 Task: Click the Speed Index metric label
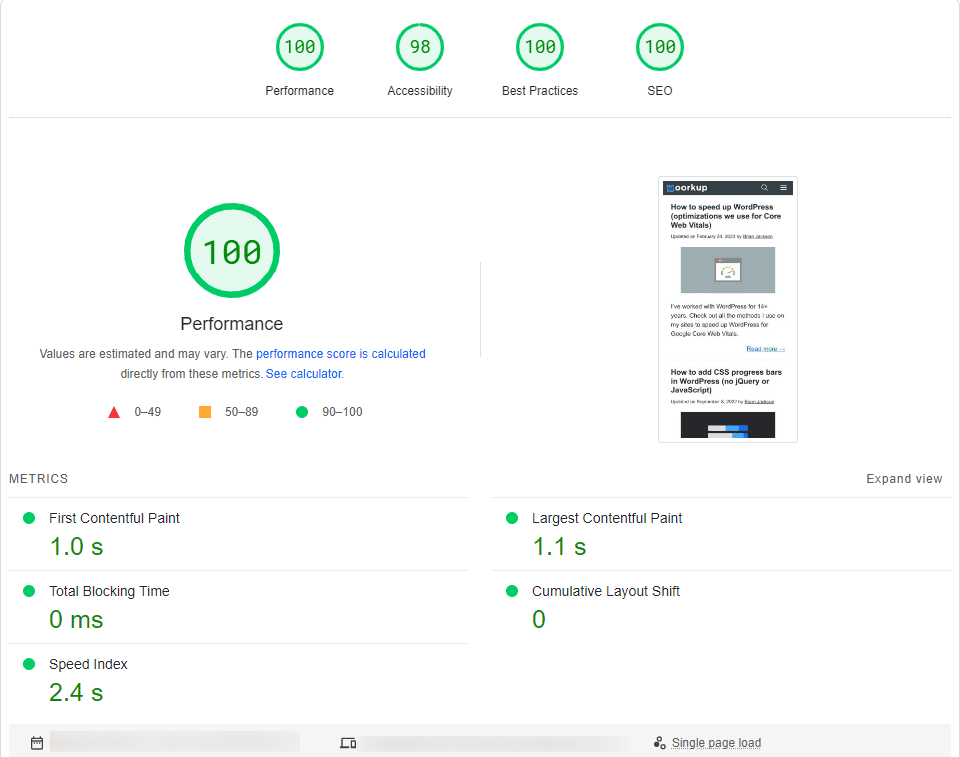tap(88, 664)
